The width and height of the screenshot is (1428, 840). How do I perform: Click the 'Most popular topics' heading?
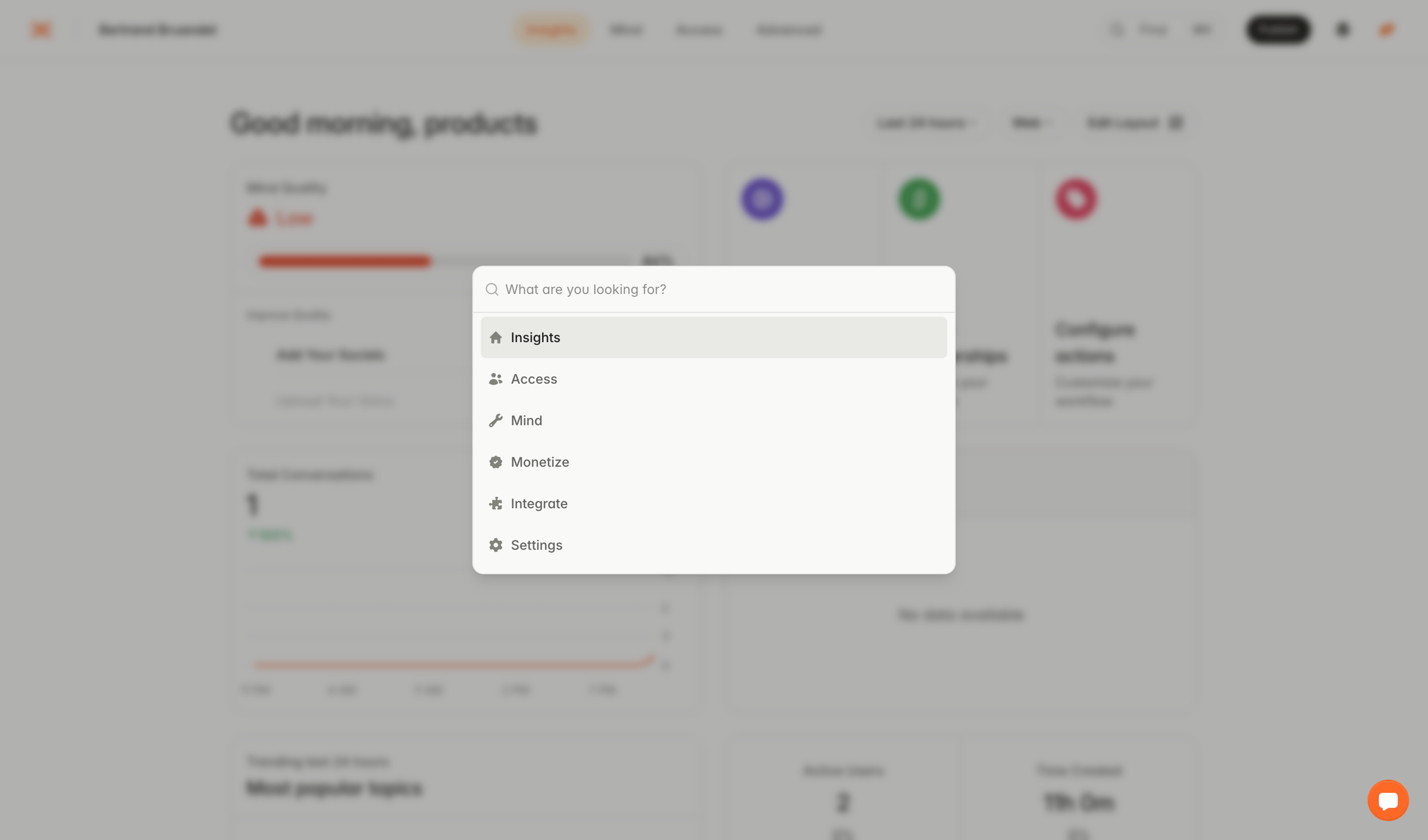click(x=334, y=788)
